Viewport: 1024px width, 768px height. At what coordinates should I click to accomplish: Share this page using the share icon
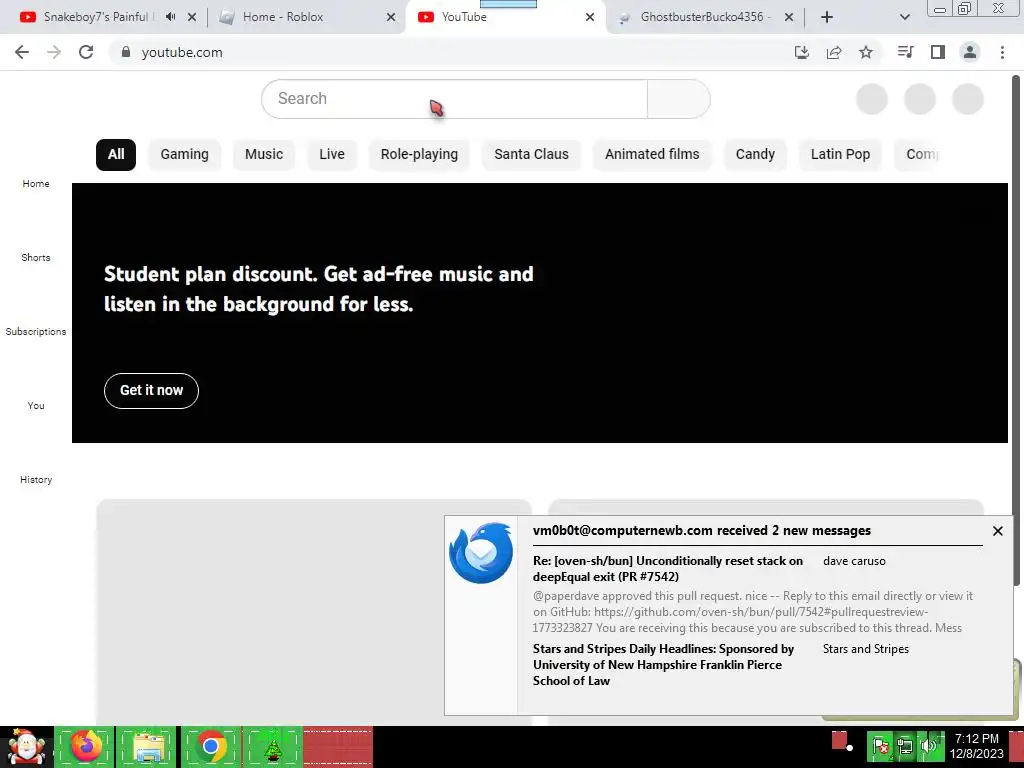[x=834, y=52]
